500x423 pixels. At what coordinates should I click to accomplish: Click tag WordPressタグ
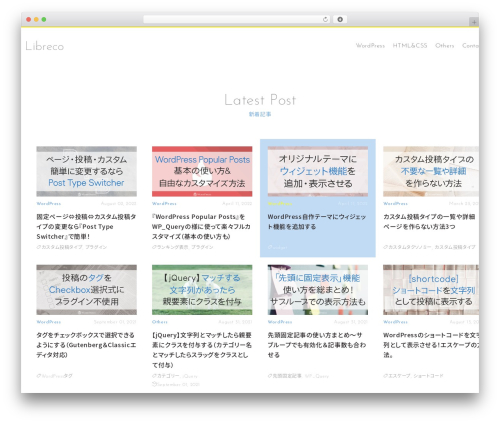(54, 376)
